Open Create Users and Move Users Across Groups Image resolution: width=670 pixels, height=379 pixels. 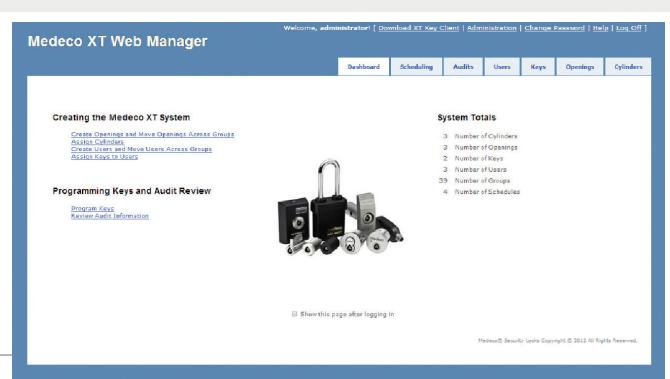click(141, 149)
